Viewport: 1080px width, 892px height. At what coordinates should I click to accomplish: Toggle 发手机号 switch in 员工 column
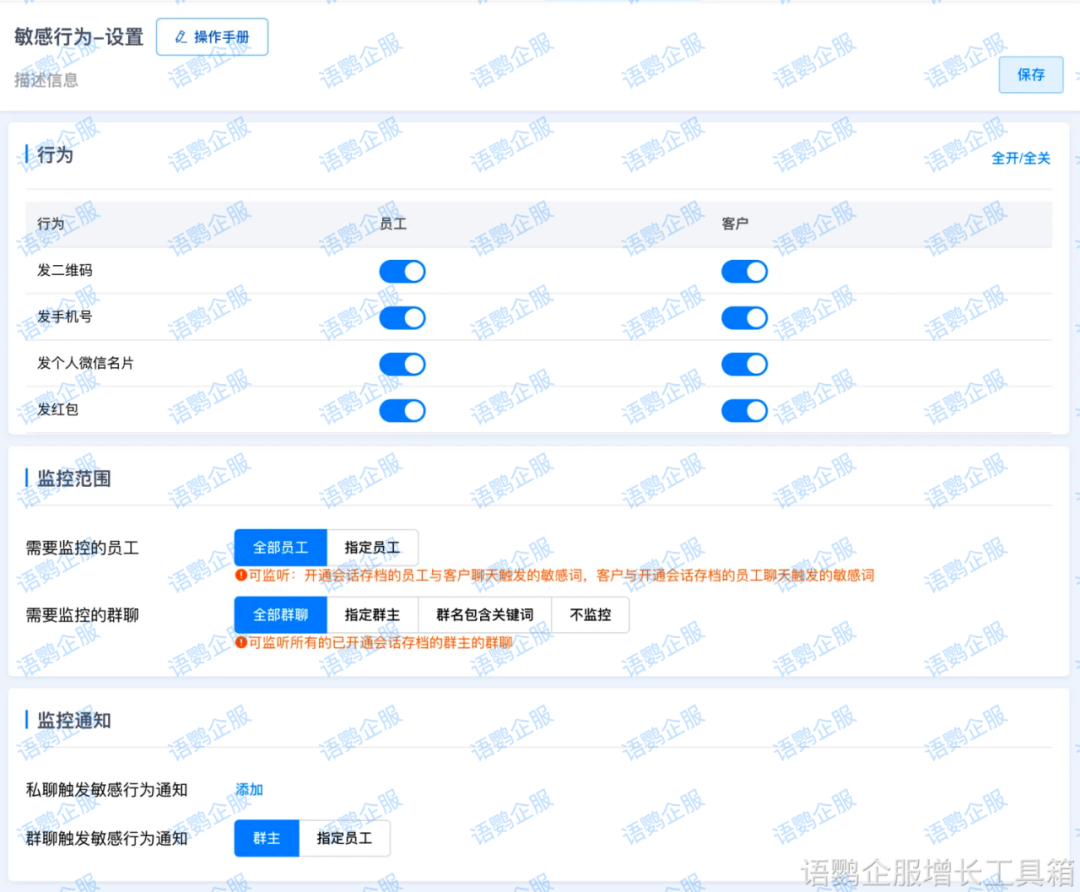[402, 317]
